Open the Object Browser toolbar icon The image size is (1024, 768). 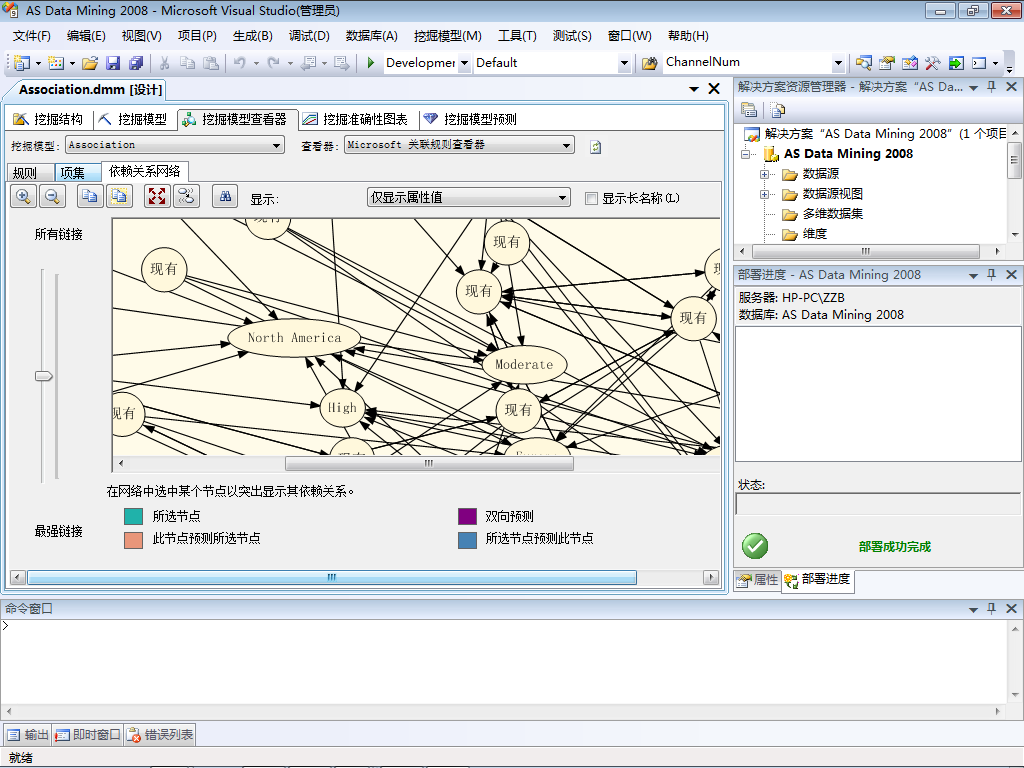(x=909, y=63)
